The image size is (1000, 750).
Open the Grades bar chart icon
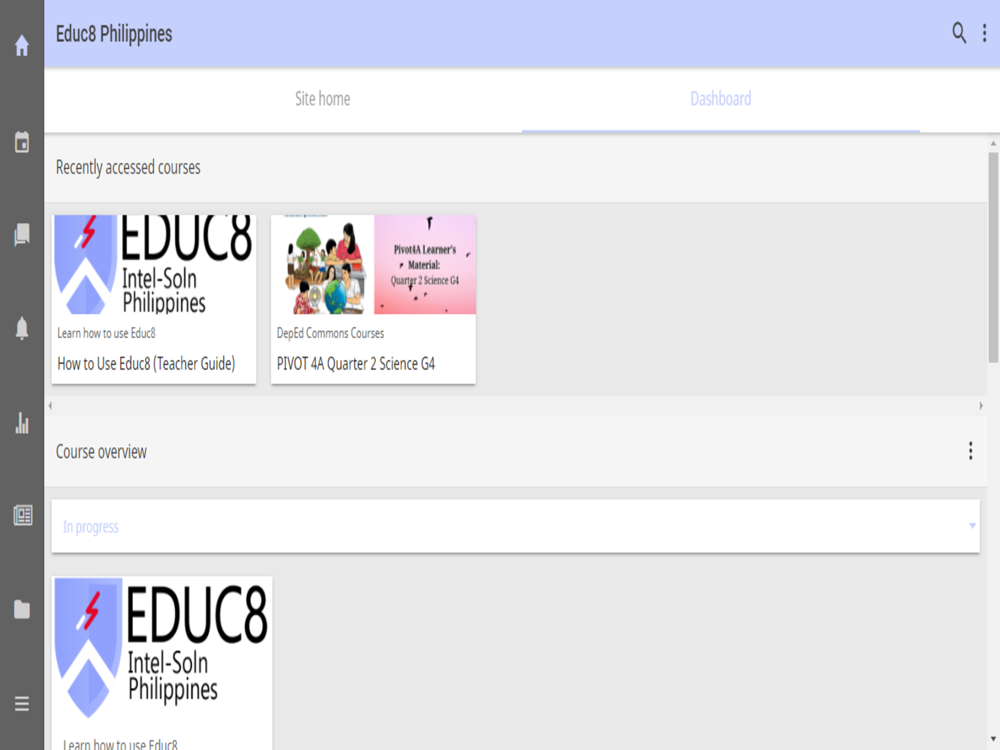pos(22,422)
